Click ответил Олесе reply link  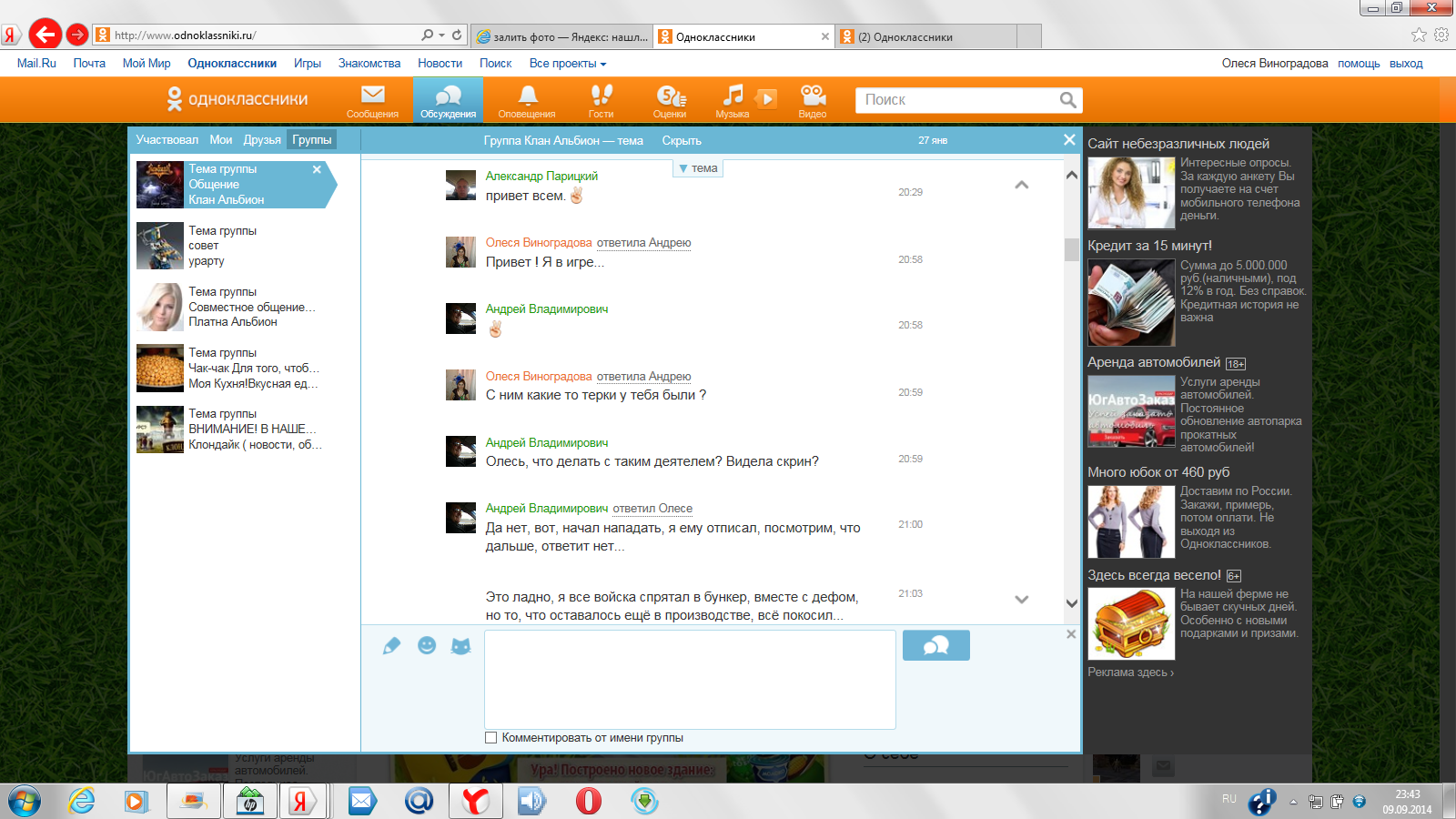click(x=652, y=509)
